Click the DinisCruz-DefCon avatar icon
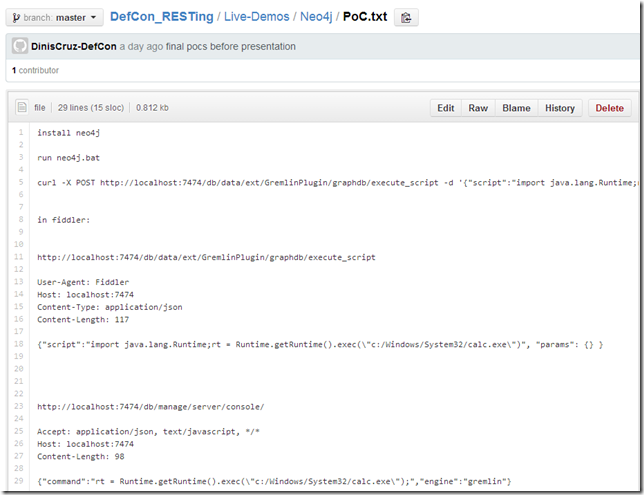Screen dimensions: 644x495 (x=20, y=46)
